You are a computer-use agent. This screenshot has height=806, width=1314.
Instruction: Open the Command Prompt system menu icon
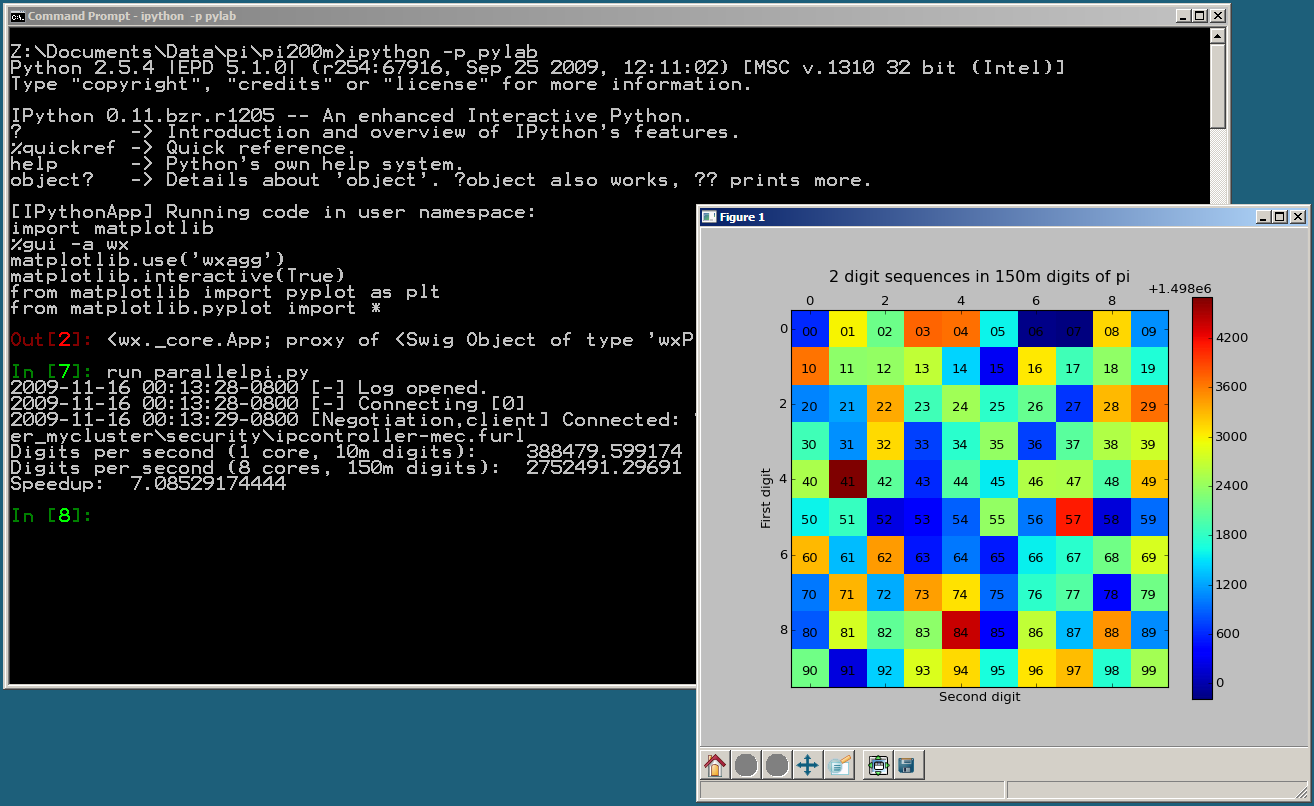tap(17, 16)
